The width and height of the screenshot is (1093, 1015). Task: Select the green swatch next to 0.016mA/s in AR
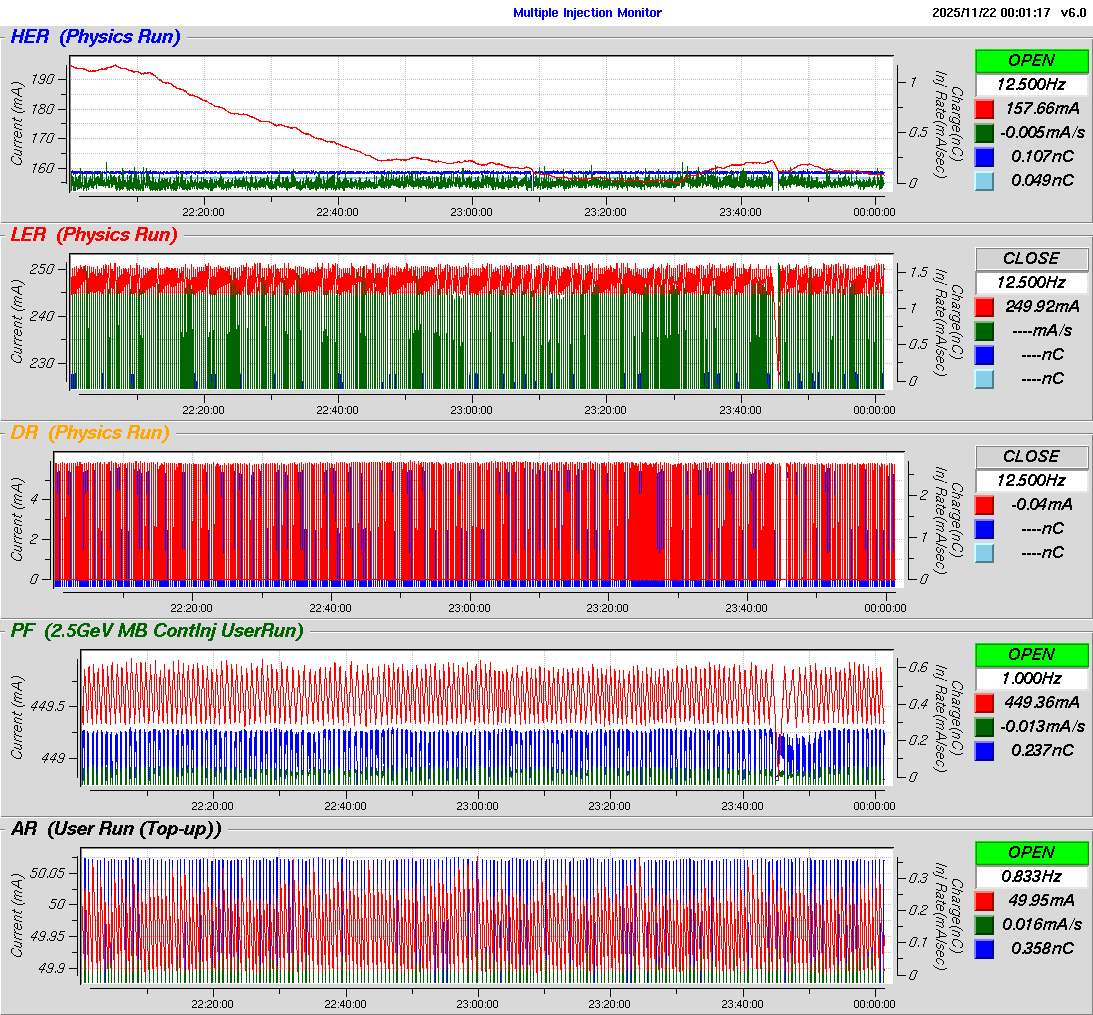tap(985, 924)
